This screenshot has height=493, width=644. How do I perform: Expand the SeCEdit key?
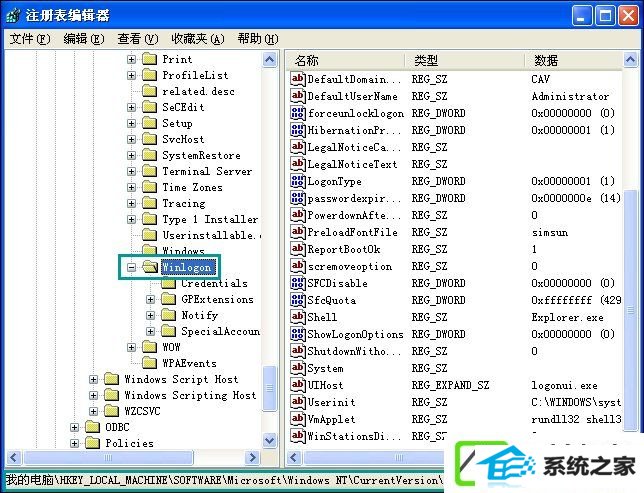[x=131, y=107]
